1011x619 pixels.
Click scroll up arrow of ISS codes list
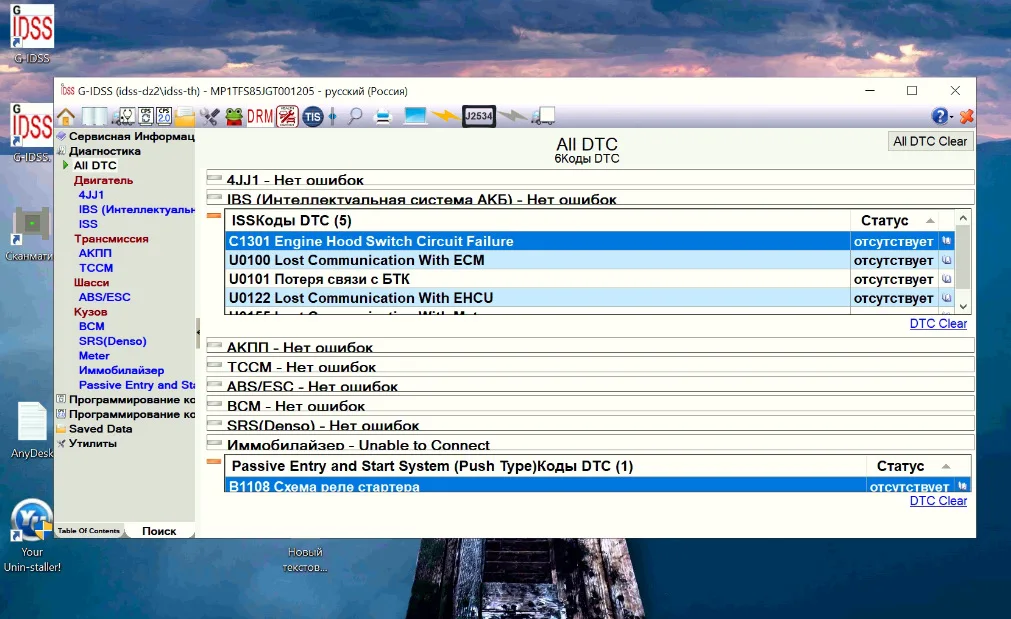[963, 219]
